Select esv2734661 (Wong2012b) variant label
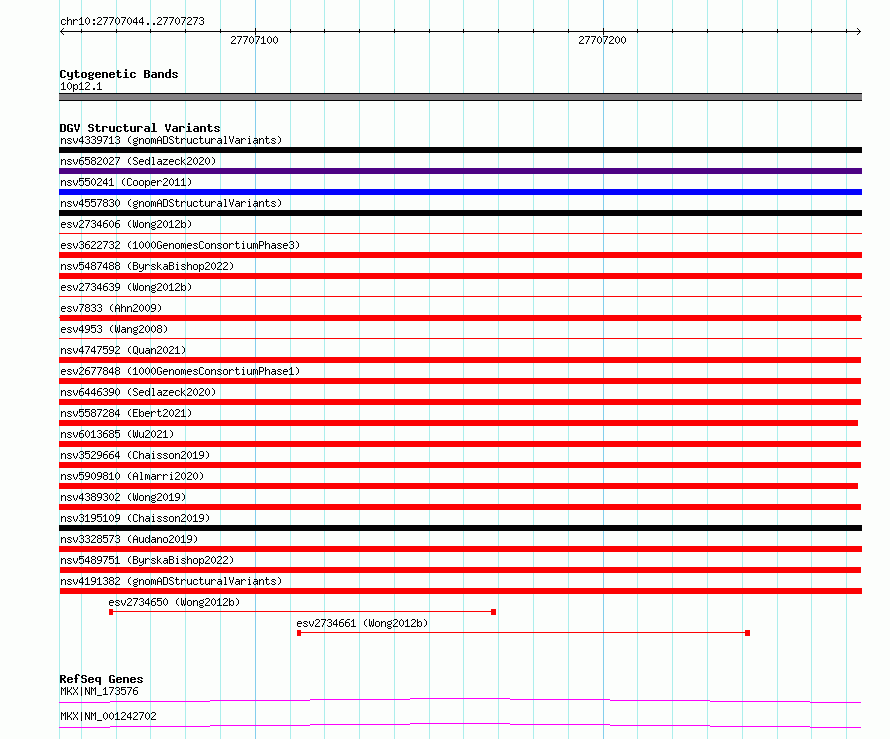This screenshot has width=890, height=739. click(362, 623)
